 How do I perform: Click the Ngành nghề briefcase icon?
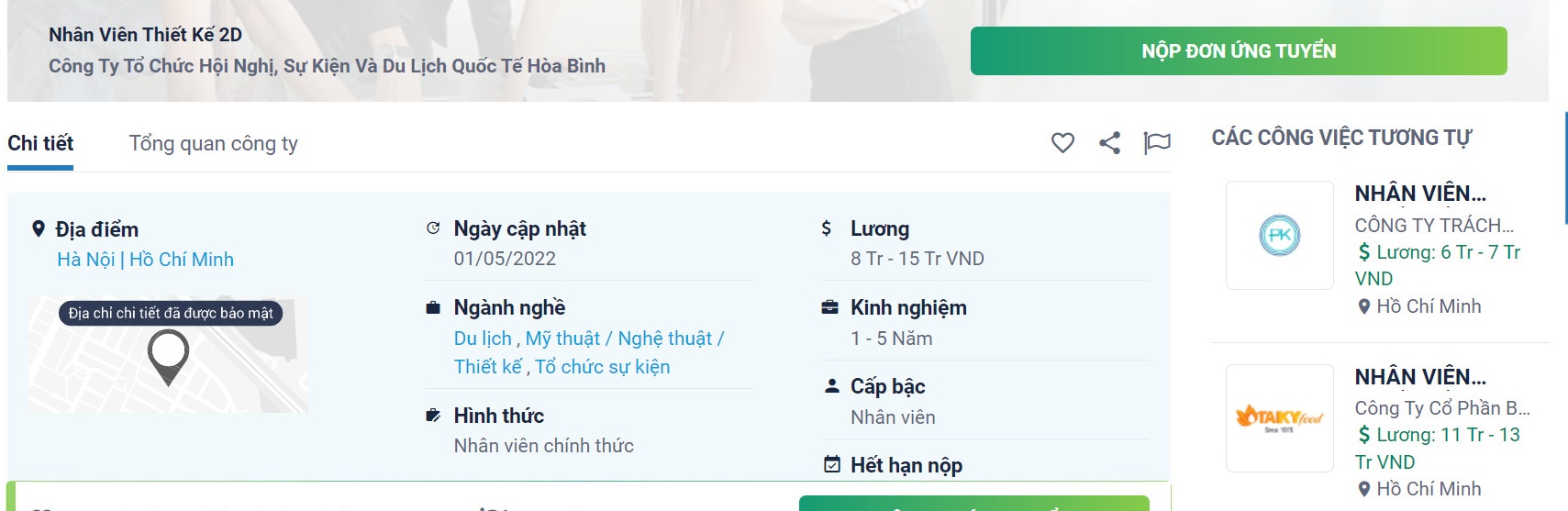click(433, 307)
